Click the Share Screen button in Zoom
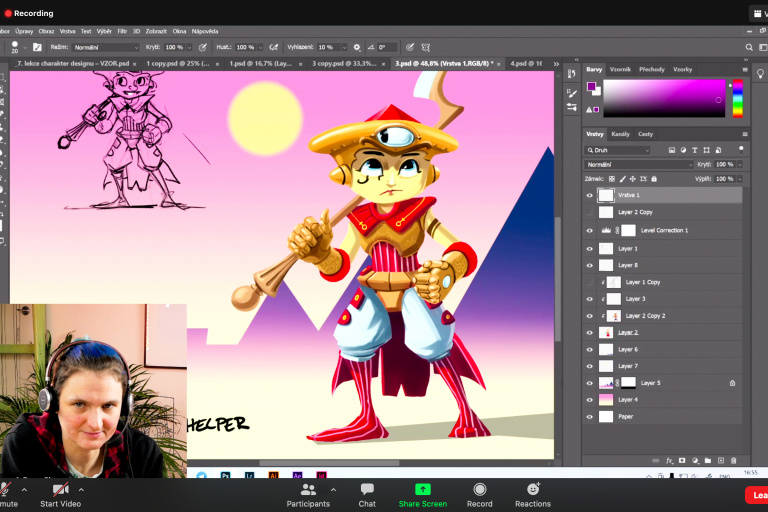 pyautogui.click(x=422, y=494)
